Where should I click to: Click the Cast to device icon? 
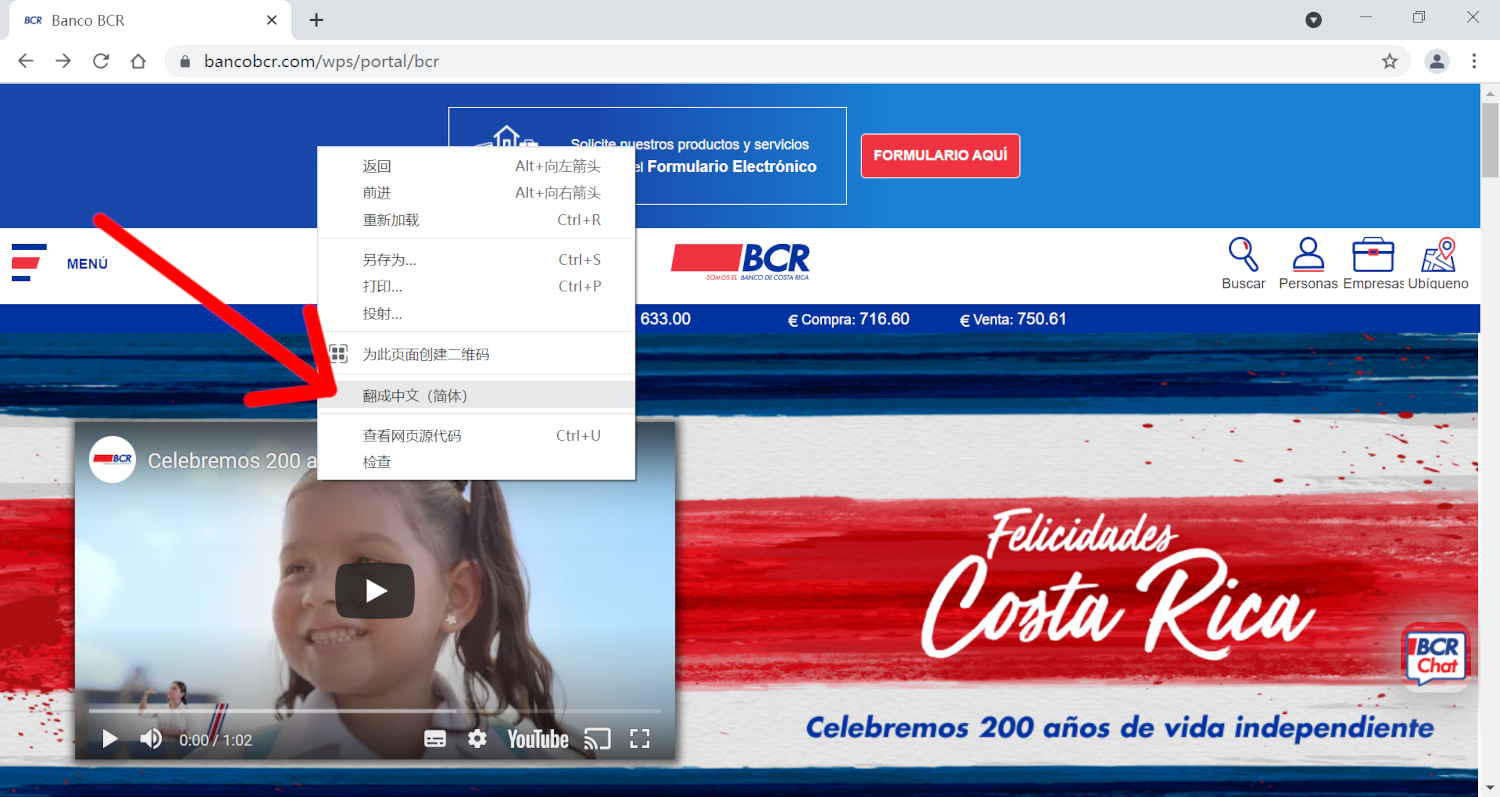pyautogui.click(x=597, y=739)
